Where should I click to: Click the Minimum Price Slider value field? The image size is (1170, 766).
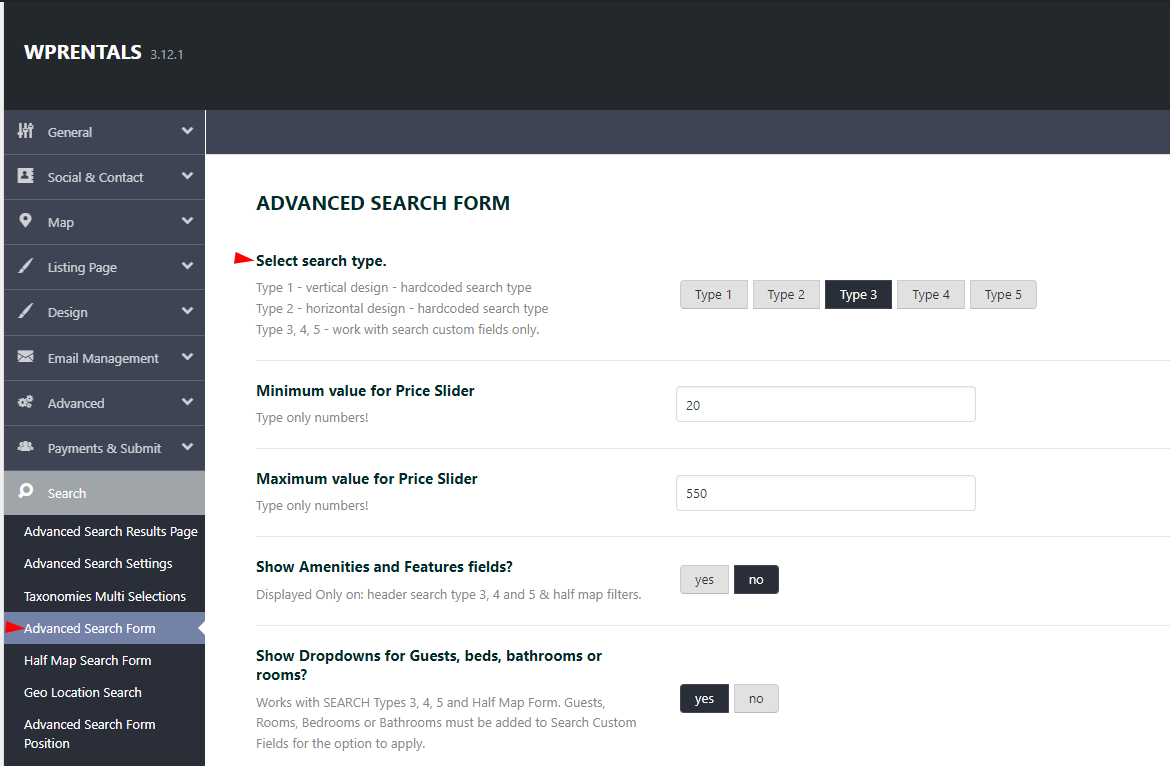point(825,404)
